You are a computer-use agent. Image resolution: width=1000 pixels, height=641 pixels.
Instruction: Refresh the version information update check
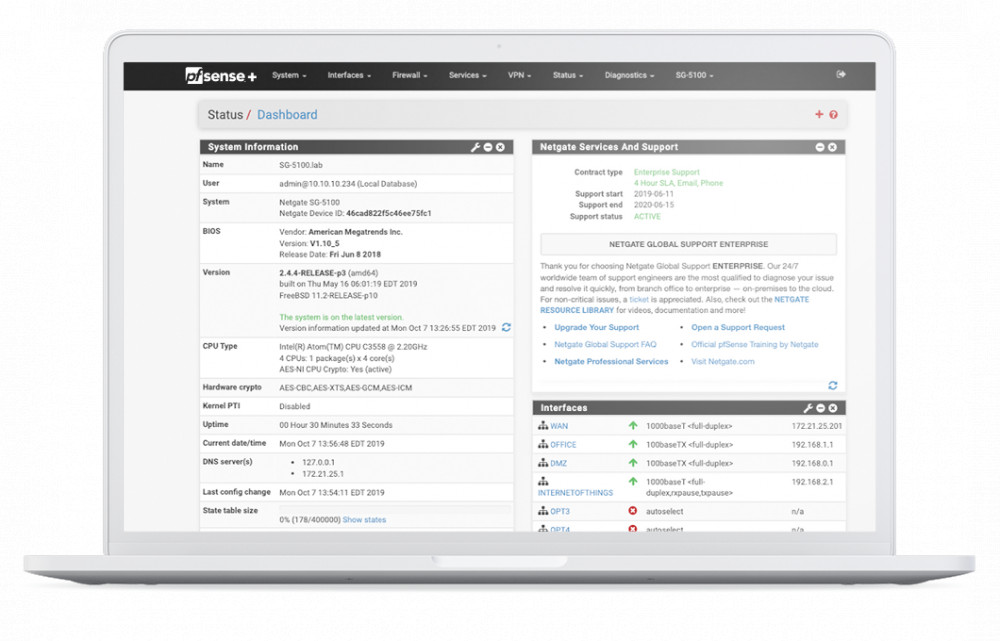506,328
